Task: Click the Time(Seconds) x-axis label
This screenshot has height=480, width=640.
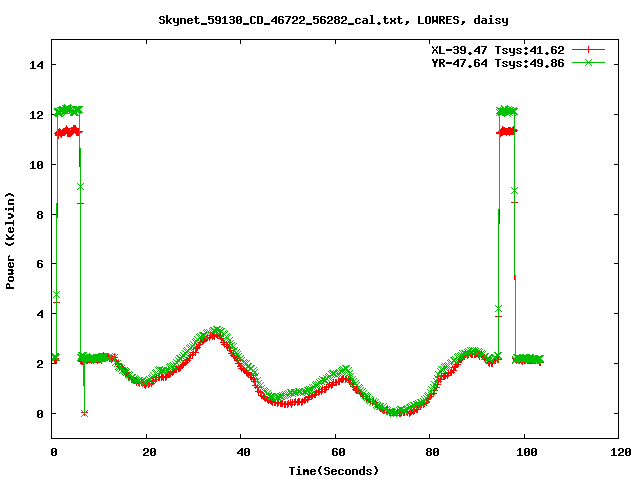Action: tap(334, 471)
